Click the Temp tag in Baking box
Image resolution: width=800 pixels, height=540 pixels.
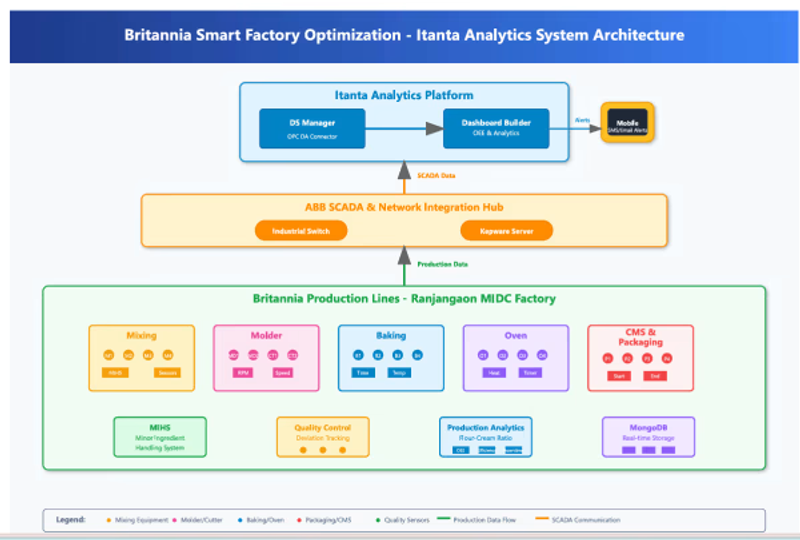pyautogui.click(x=399, y=373)
